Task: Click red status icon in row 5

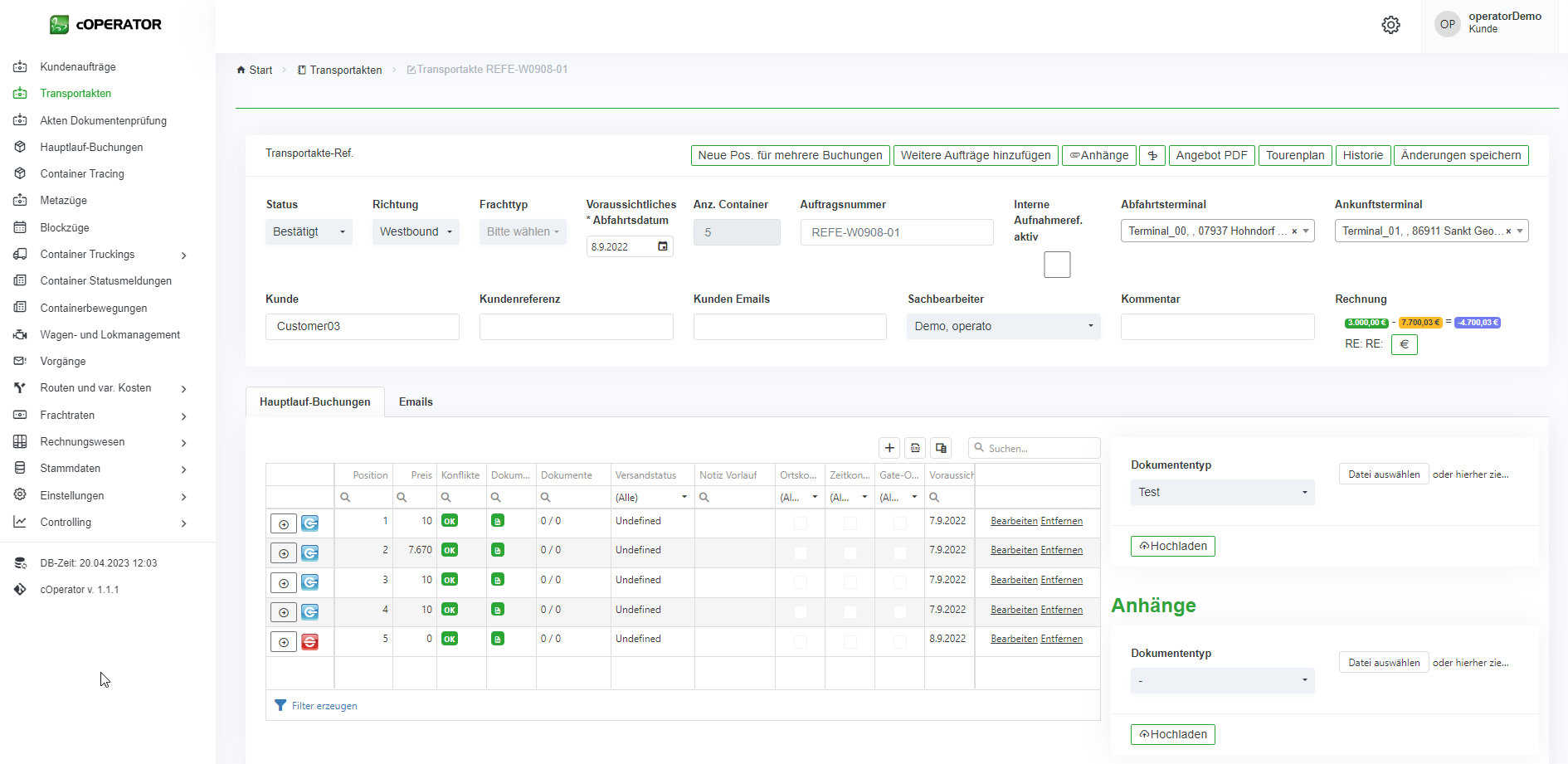Action: click(x=309, y=642)
